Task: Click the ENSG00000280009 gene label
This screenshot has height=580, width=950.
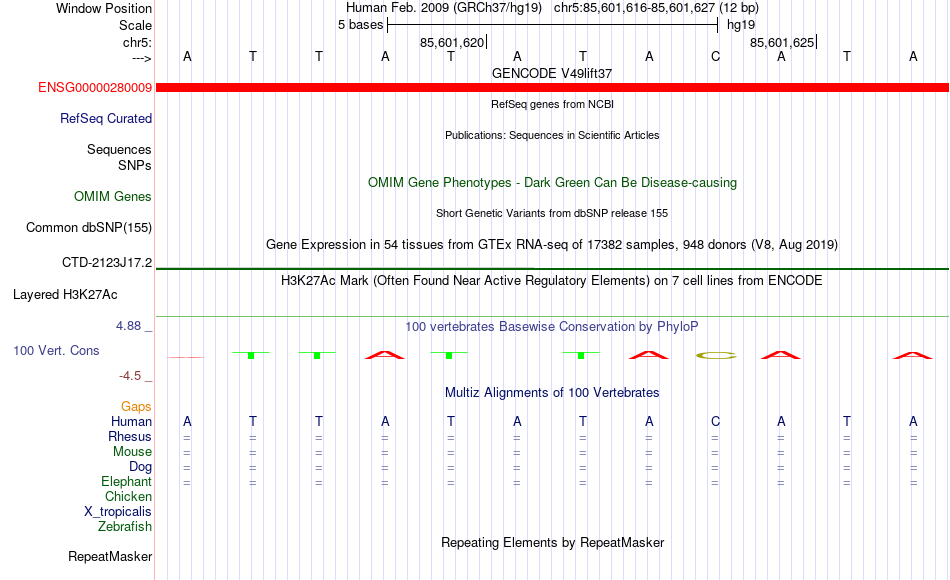Action: point(95,87)
